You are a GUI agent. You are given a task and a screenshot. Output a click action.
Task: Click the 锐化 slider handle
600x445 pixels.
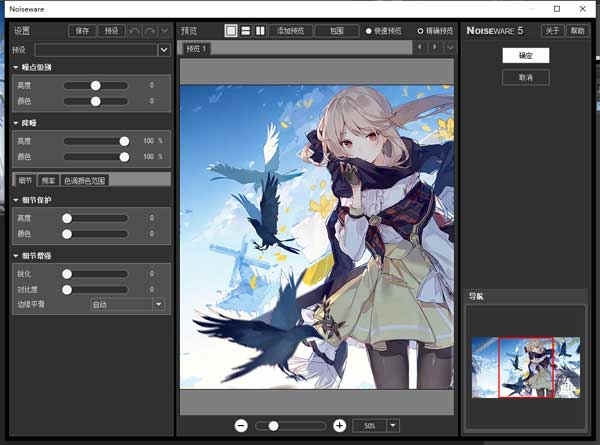(67, 273)
